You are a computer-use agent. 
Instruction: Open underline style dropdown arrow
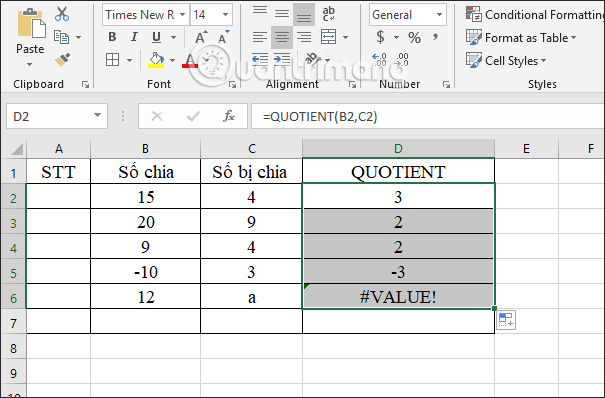click(x=173, y=37)
